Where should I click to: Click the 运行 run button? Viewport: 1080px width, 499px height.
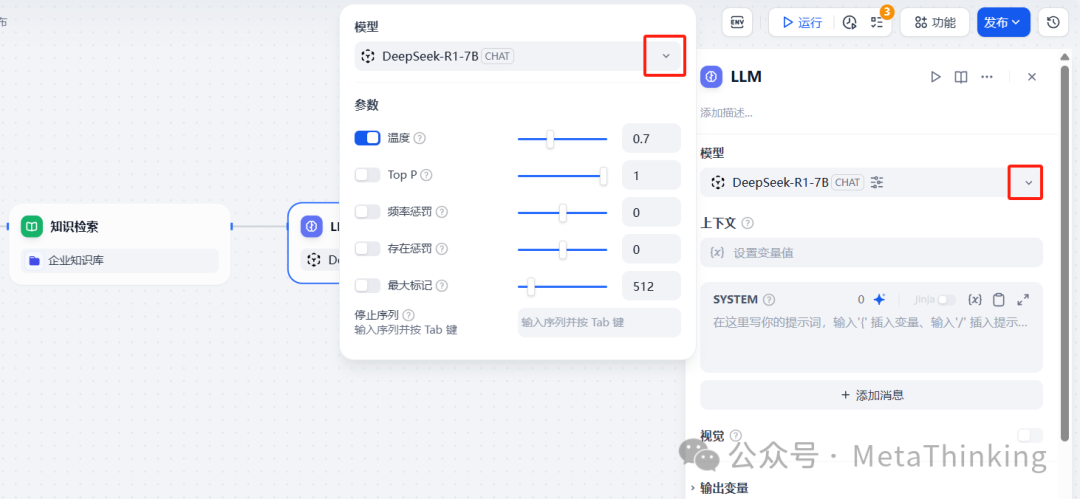point(802,22)
